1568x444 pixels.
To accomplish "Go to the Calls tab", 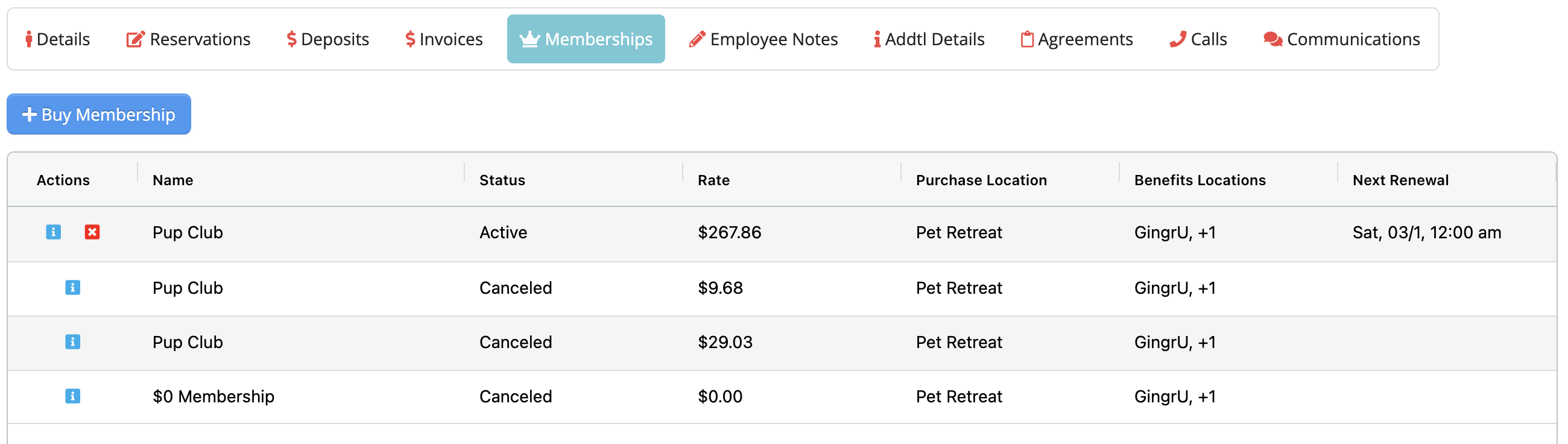I will [1198, 39].
